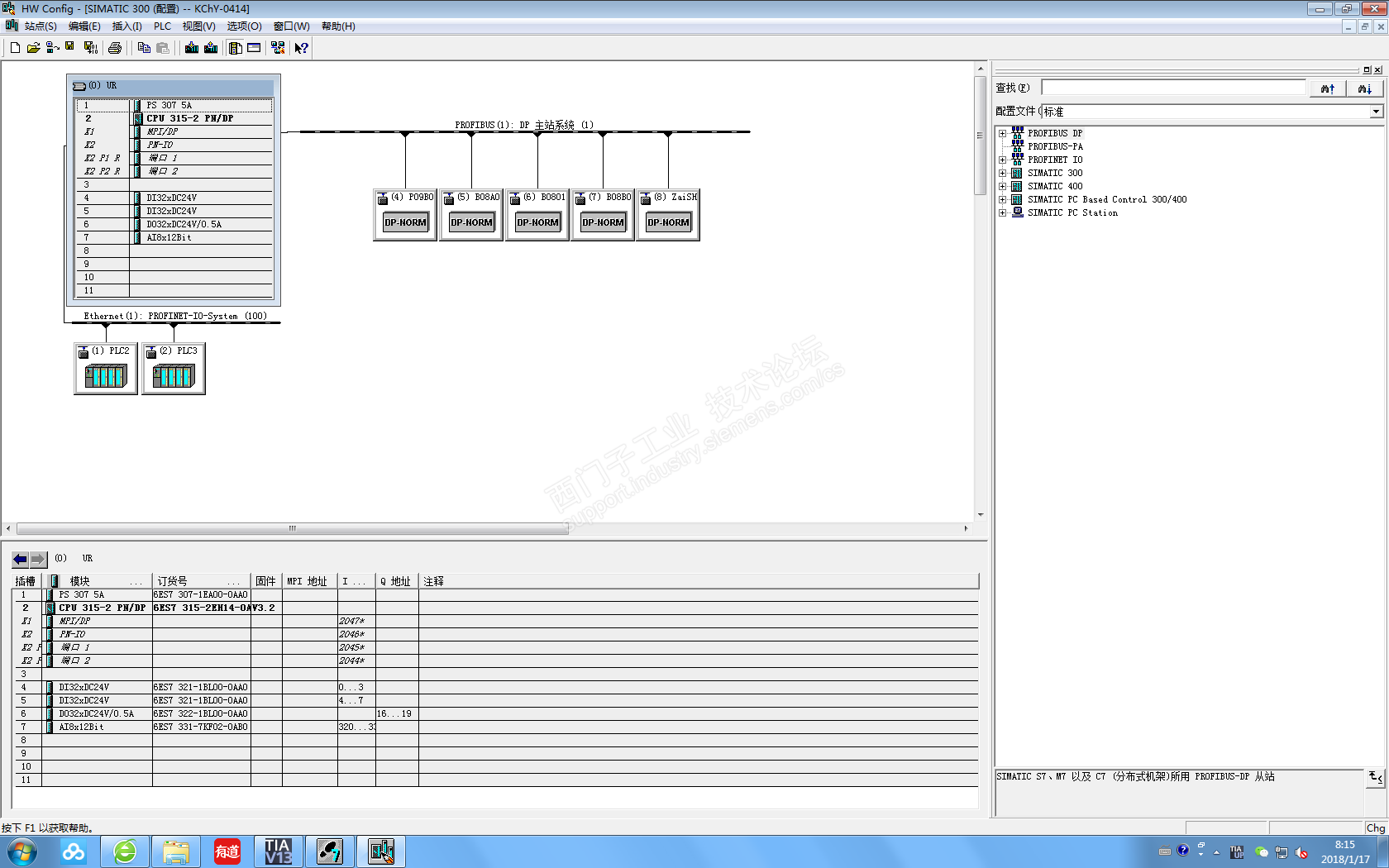Click the Address Overview window icon

[x=254, y=48]
